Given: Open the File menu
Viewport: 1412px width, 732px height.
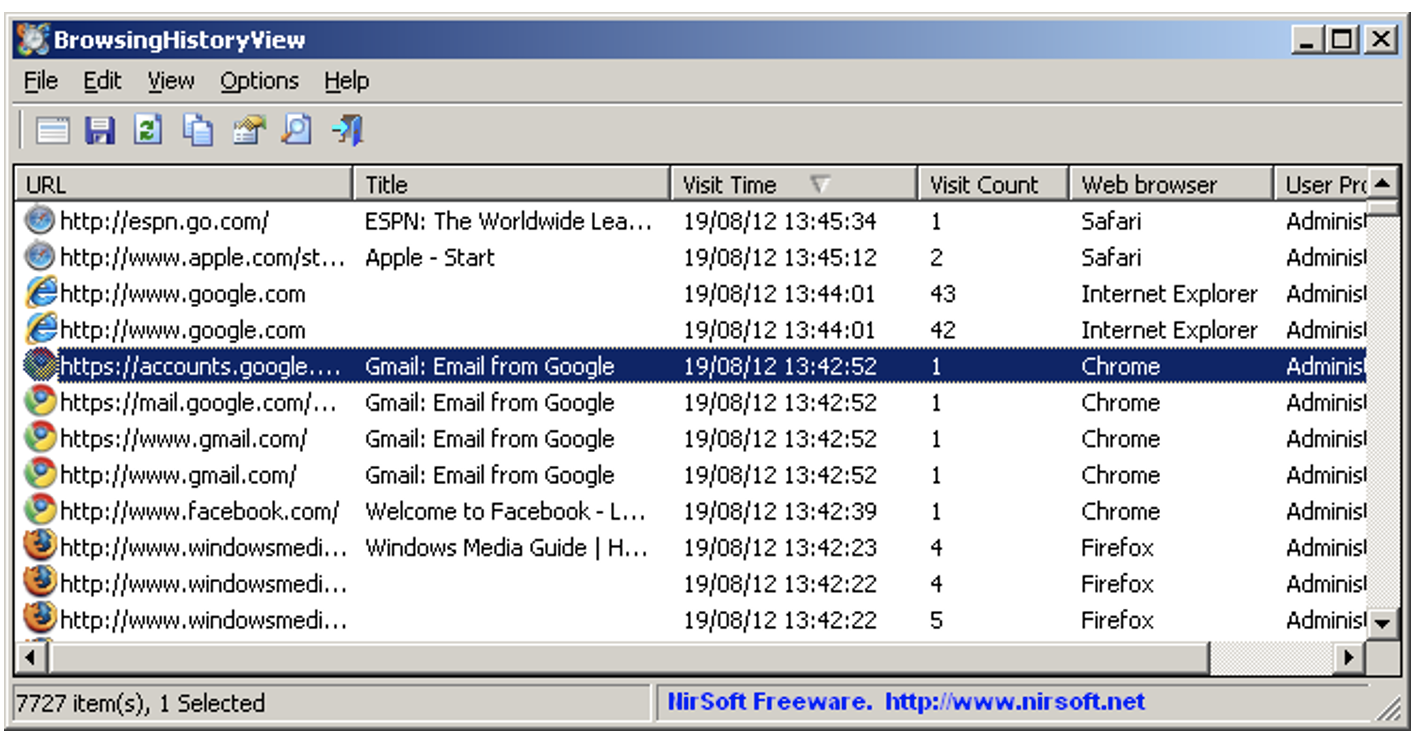Looking at the screenshot, I should point(41,81).
